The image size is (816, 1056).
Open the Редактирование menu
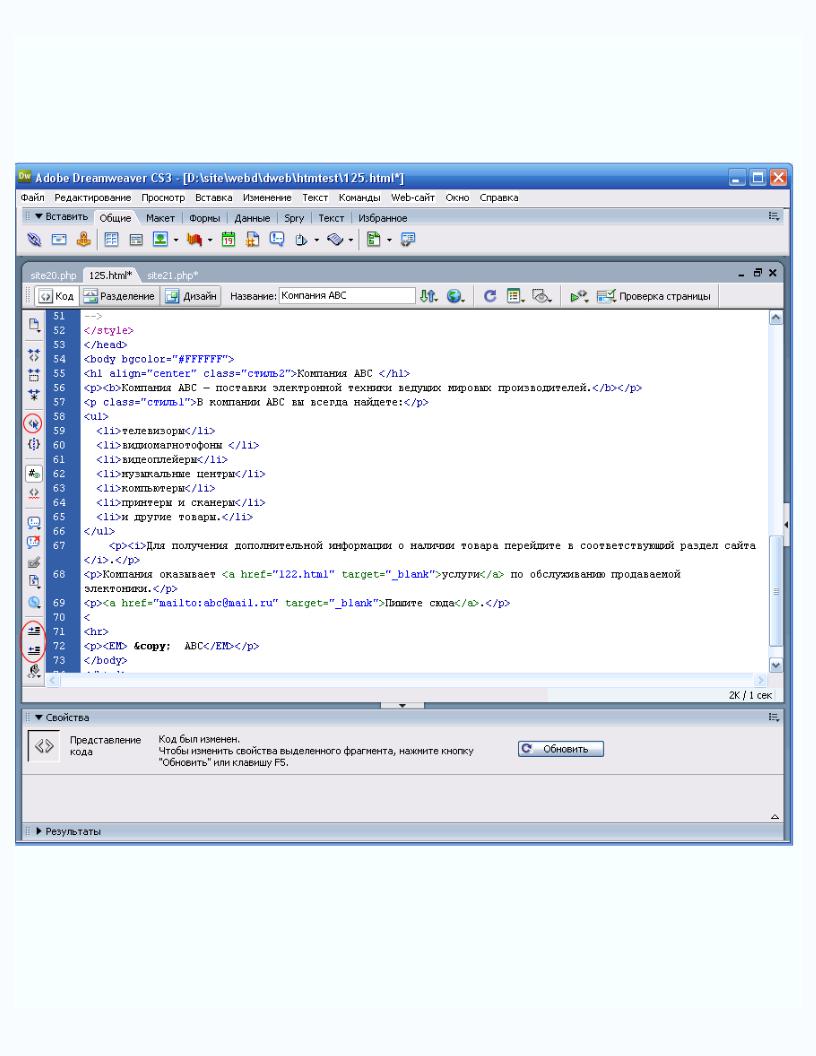pos(93,197)
